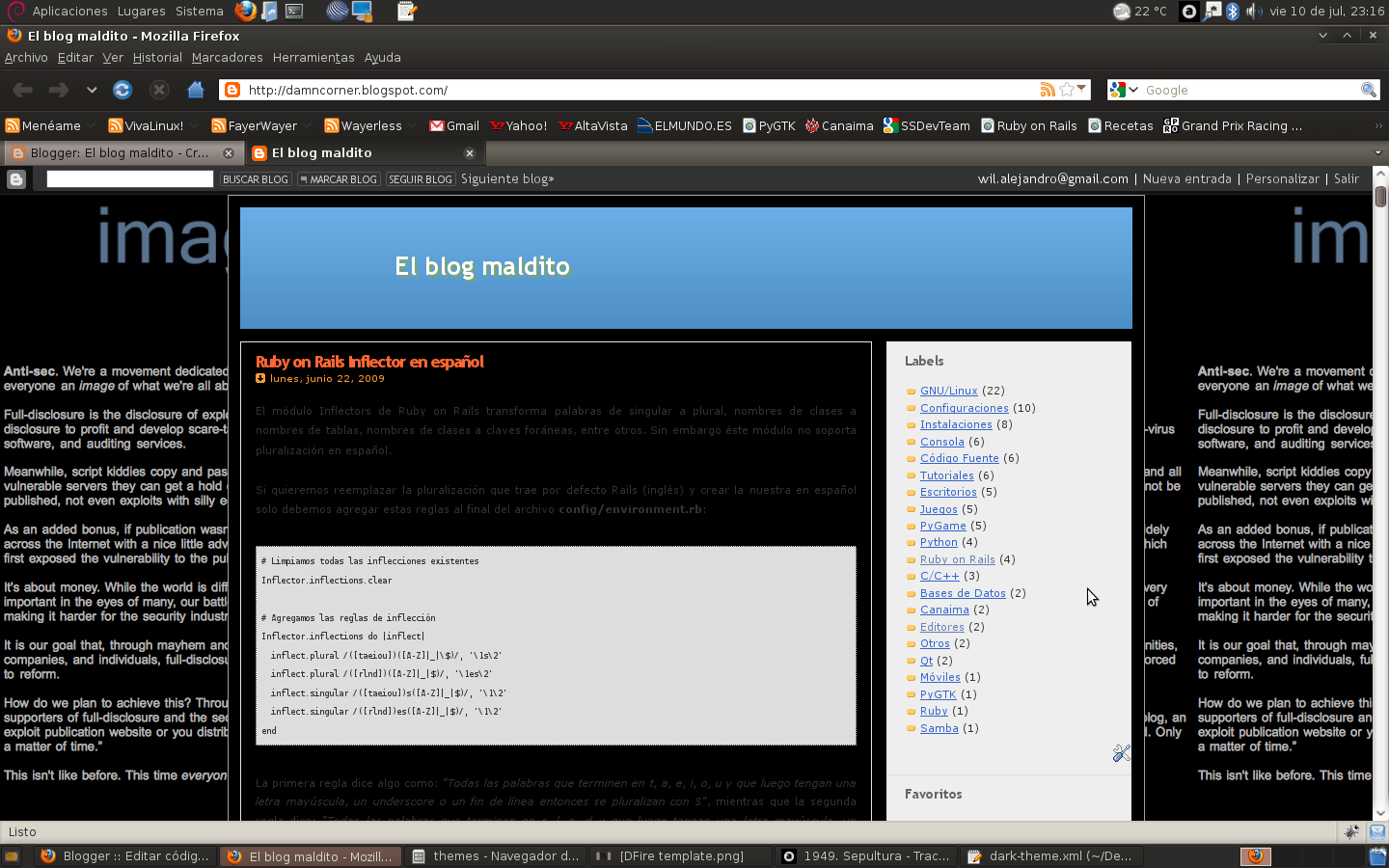Open the Herramientas menu
This screenshot has height=868, width=1389.
point(313,58)
